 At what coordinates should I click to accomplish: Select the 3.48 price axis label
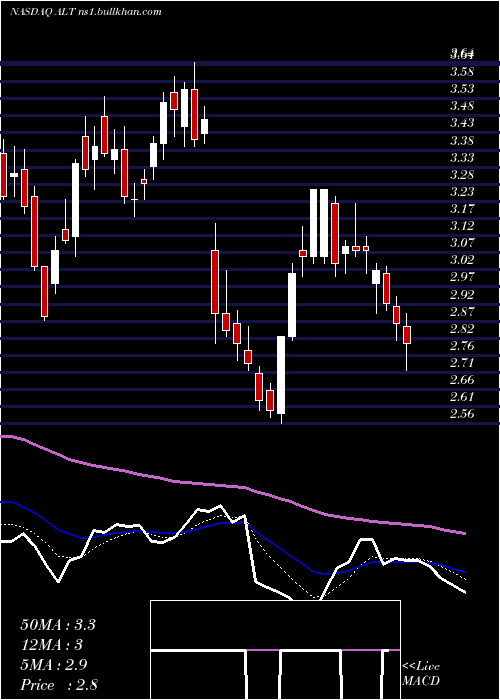pyautogui.click(x=462, y=106)
